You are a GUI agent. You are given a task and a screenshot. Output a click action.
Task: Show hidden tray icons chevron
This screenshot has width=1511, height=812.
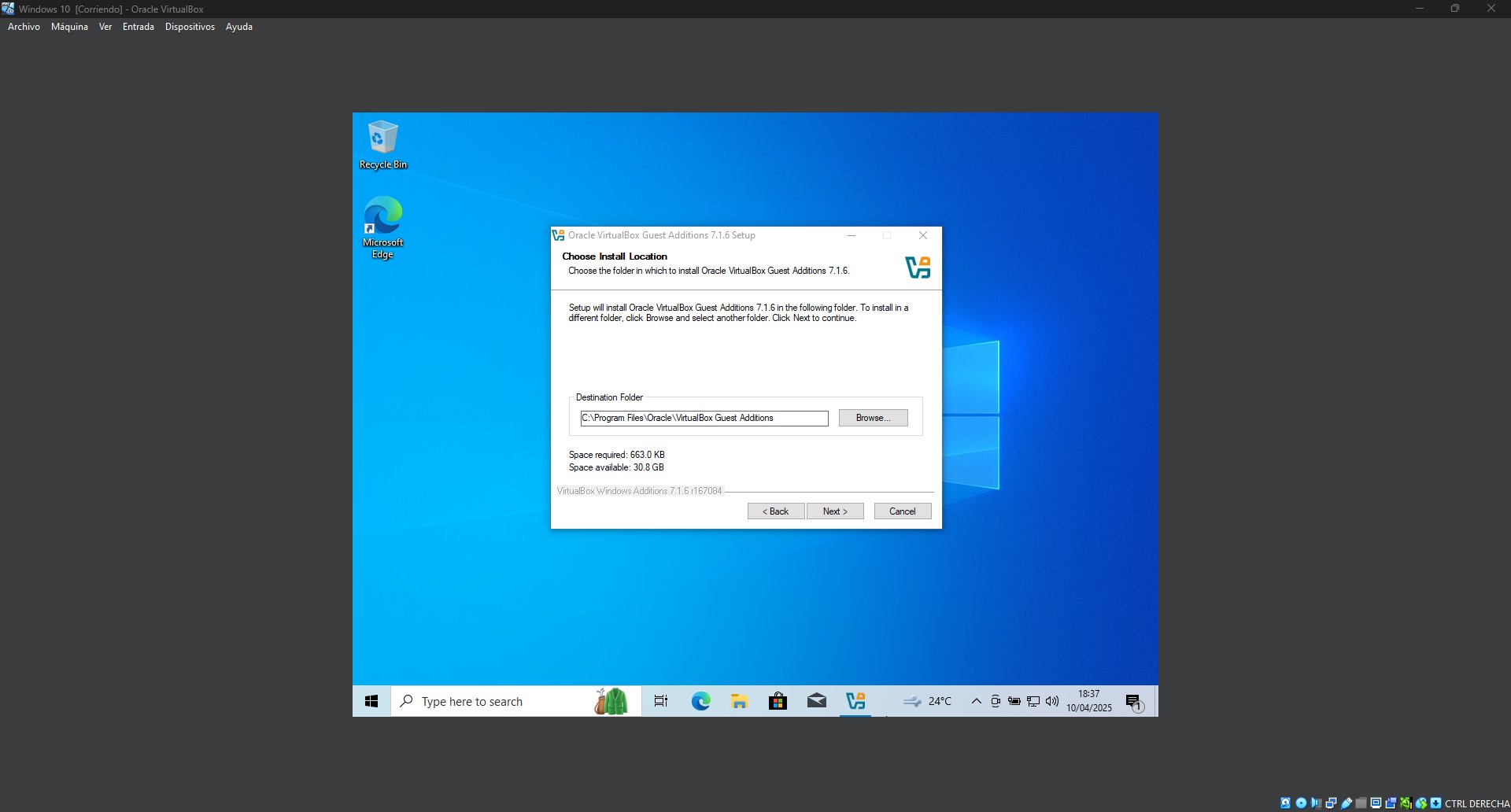(x=976, y=701)
